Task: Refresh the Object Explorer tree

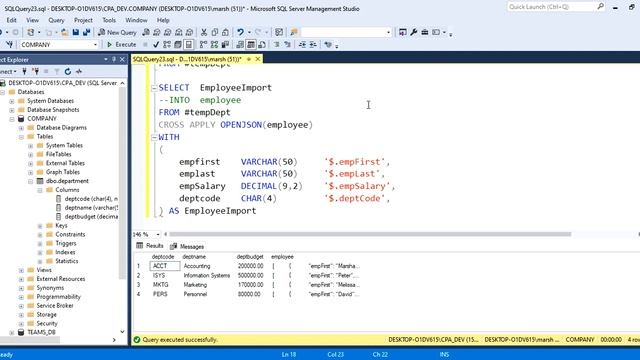Action: click(x=68, y=71)
